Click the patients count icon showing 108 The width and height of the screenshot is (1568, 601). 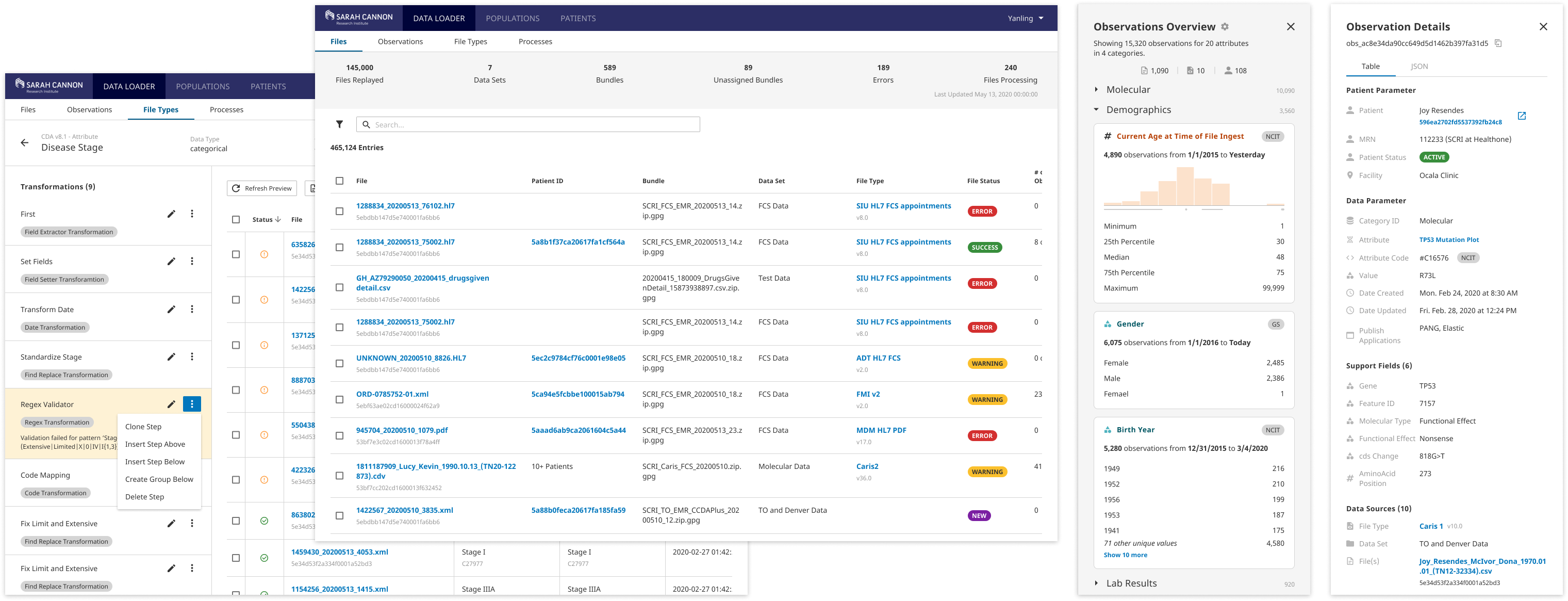point(1228,71)
